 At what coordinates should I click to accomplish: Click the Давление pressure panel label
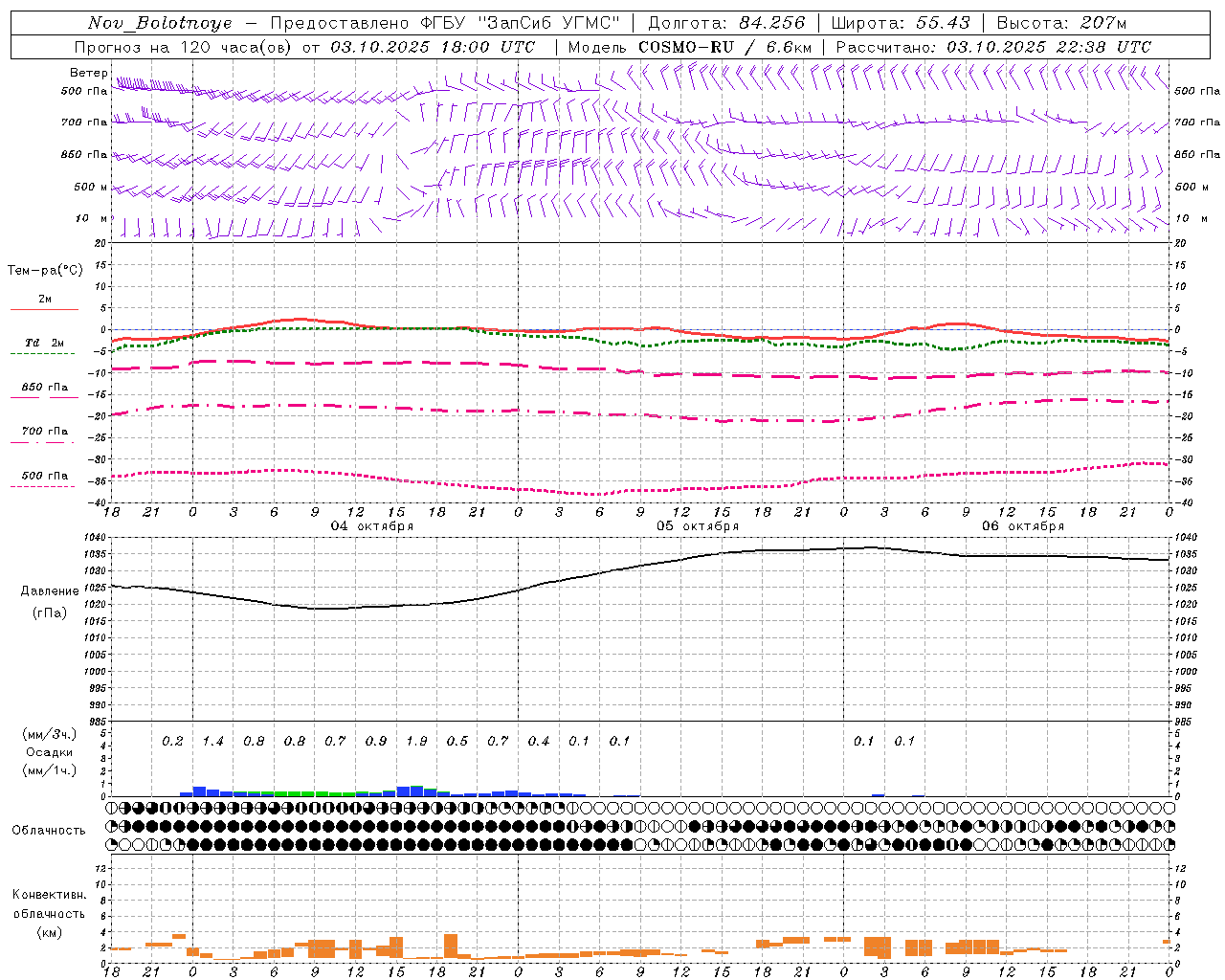(50, 591)
